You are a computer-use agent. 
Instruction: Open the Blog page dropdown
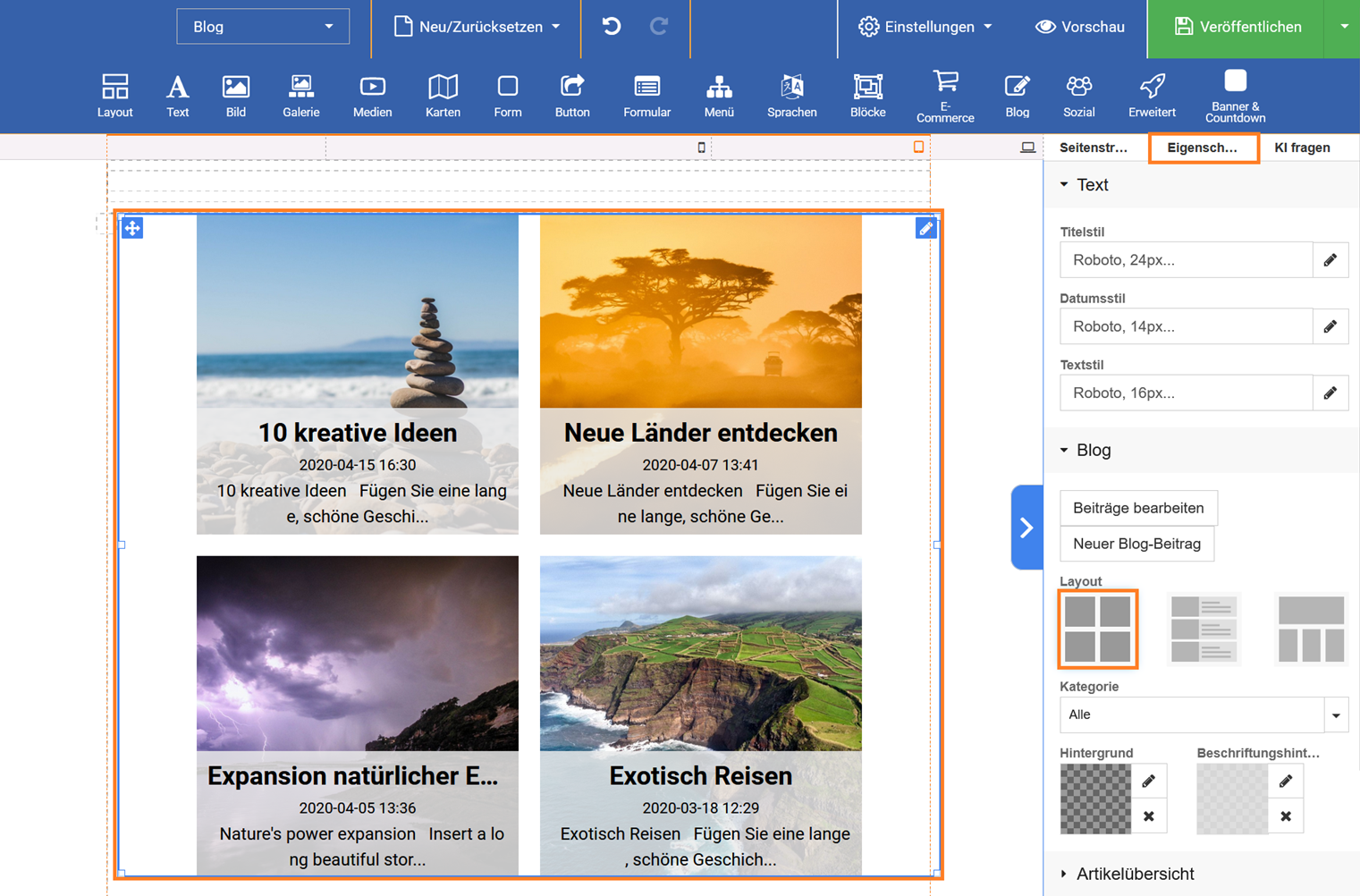[263, 27]
